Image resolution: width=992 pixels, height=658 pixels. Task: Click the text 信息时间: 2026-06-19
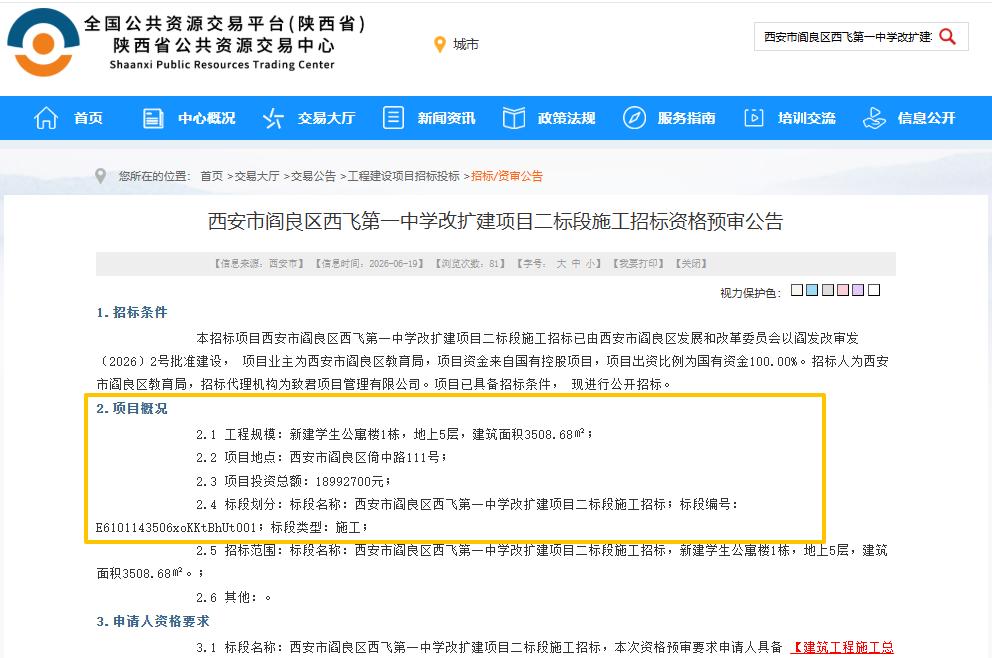369,263
